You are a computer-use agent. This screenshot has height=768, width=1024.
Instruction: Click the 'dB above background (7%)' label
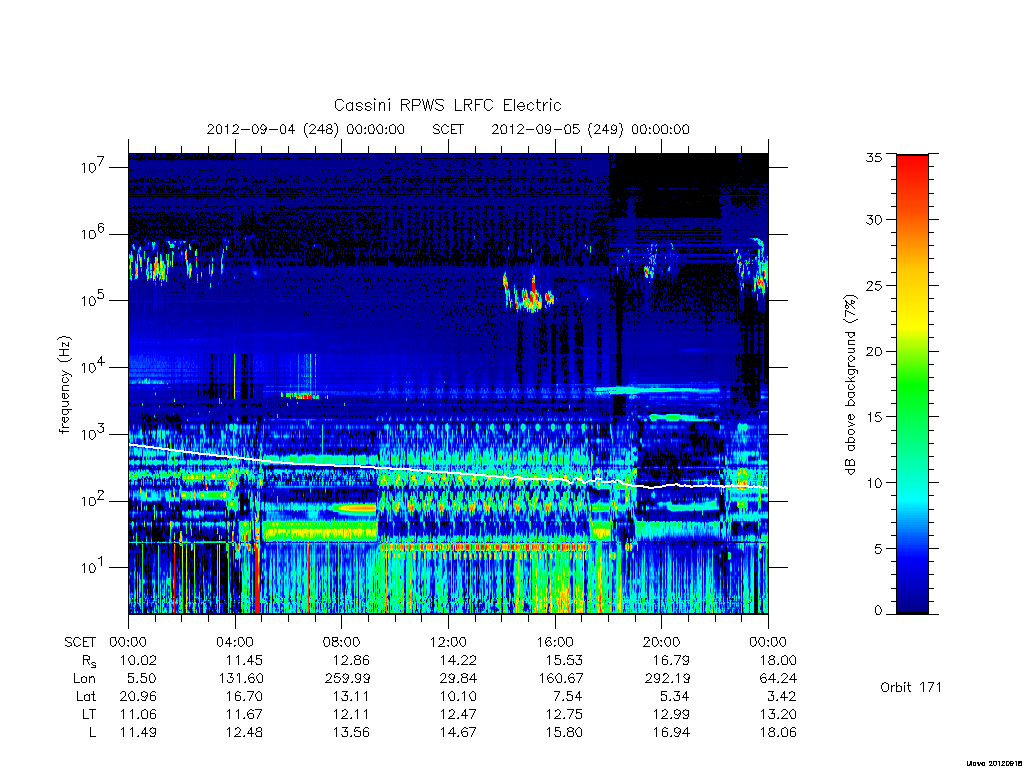(850, 385)
